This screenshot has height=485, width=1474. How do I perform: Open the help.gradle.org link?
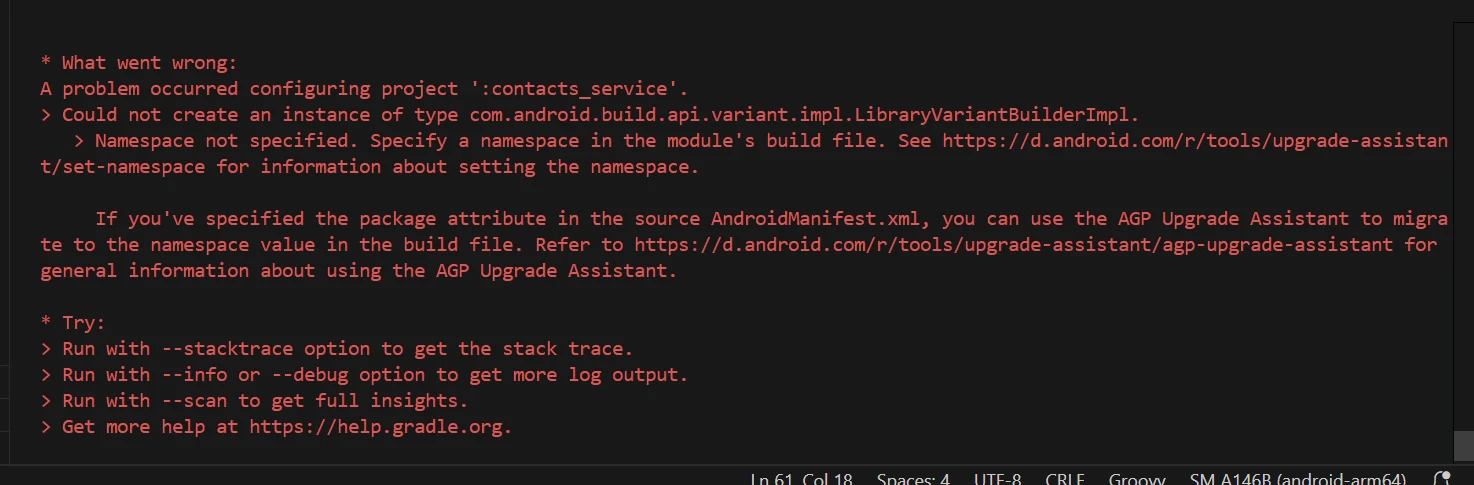380,427
